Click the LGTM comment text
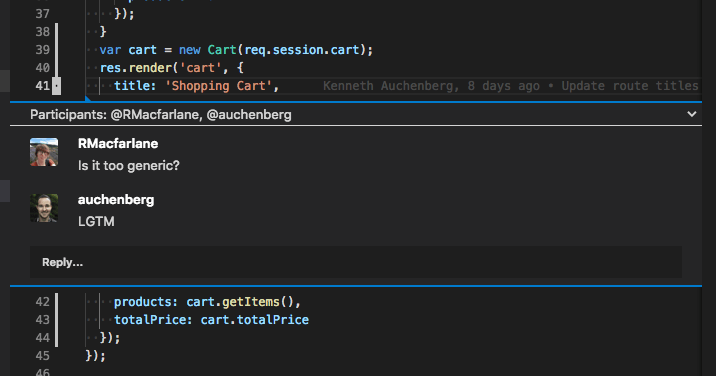Viewport: 716px width, 376px height. point(96,222)
